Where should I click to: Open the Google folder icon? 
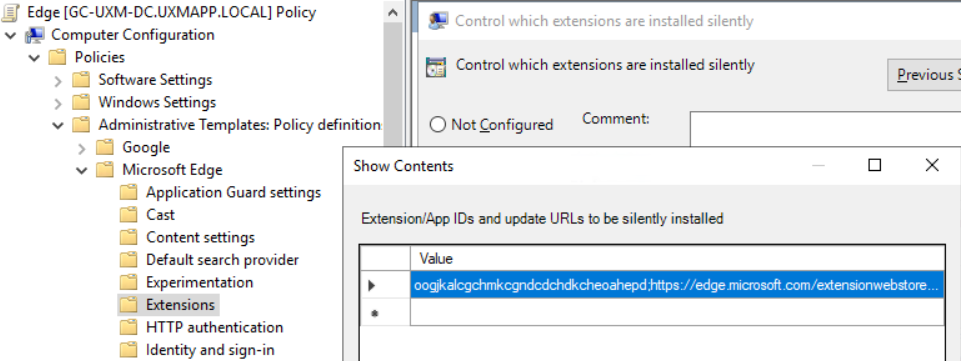105,147
